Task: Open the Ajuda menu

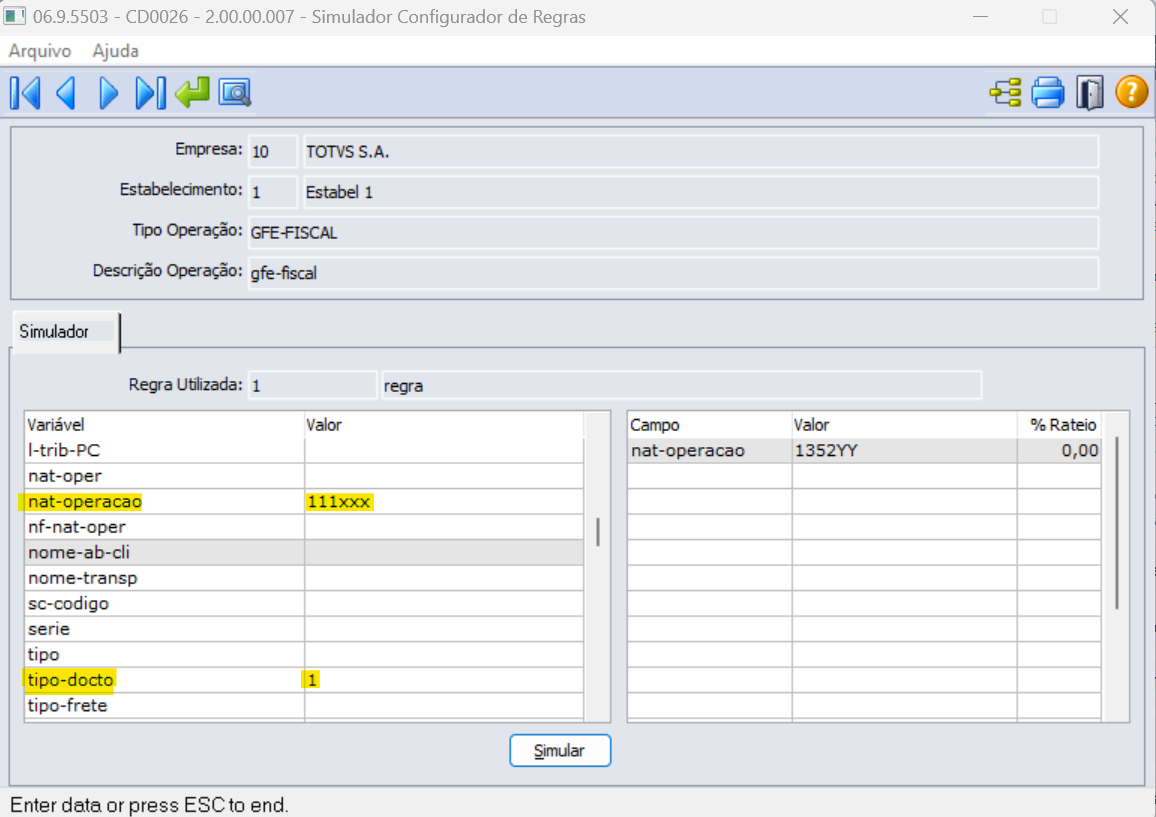Action: (116, 51)
